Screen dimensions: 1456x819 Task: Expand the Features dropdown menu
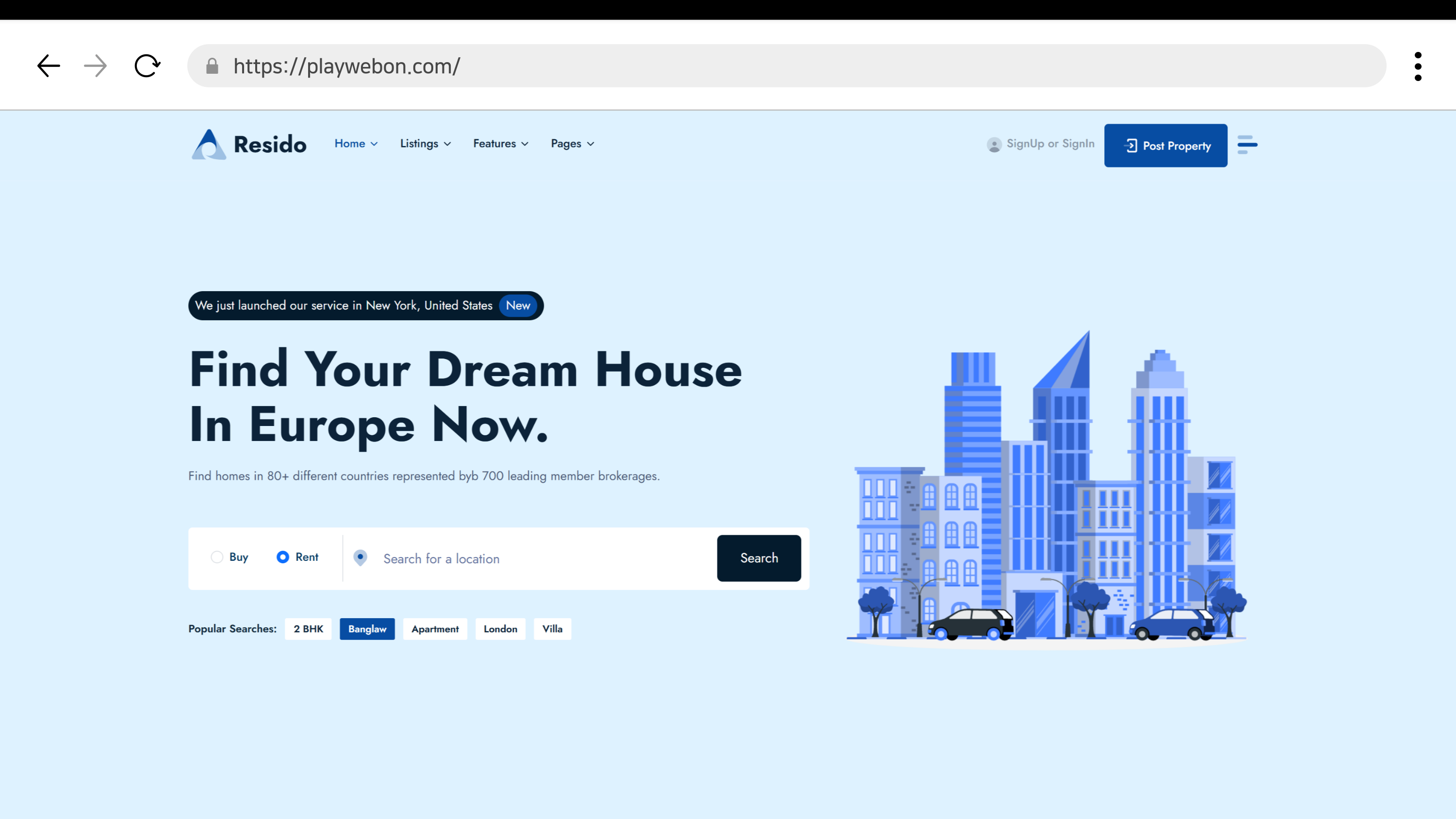coord(501,144)
